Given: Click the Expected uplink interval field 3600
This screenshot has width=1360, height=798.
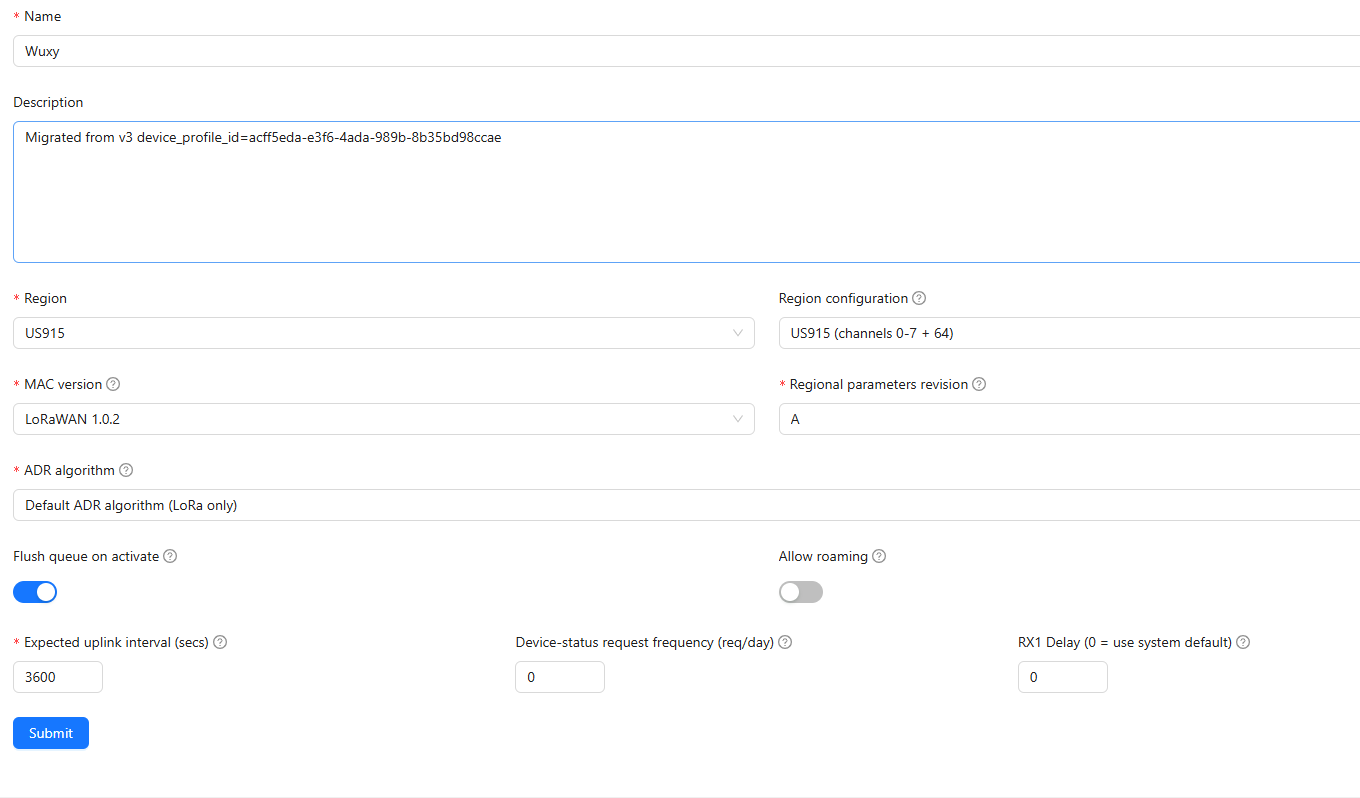Looking at the screenshot, I should pyautogui.click(x=57, y=677).
